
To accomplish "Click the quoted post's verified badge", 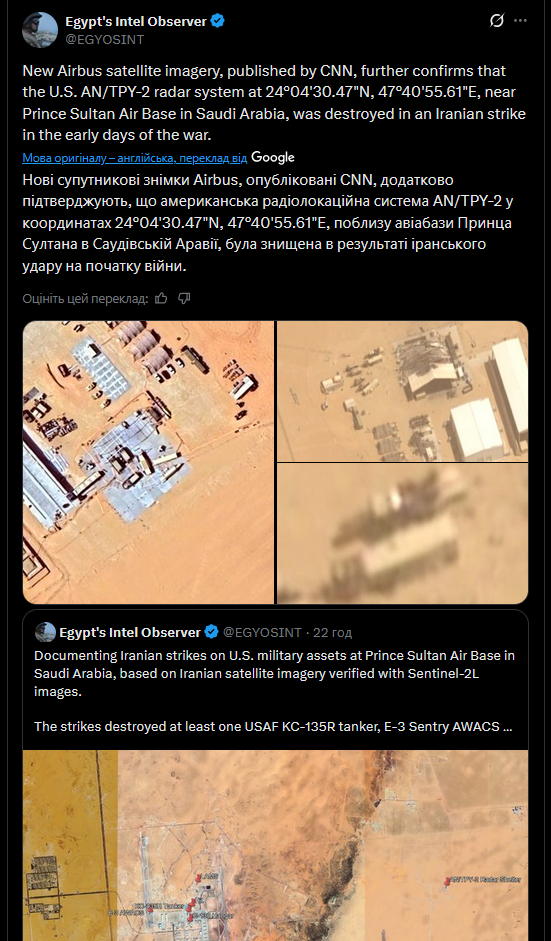I will pos(211,632).
